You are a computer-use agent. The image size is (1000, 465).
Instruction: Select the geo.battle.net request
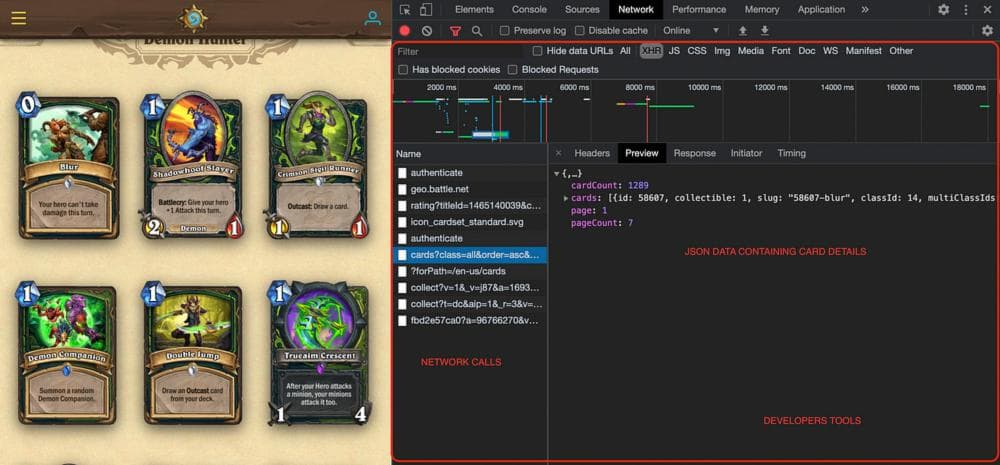tap(471, 189)
